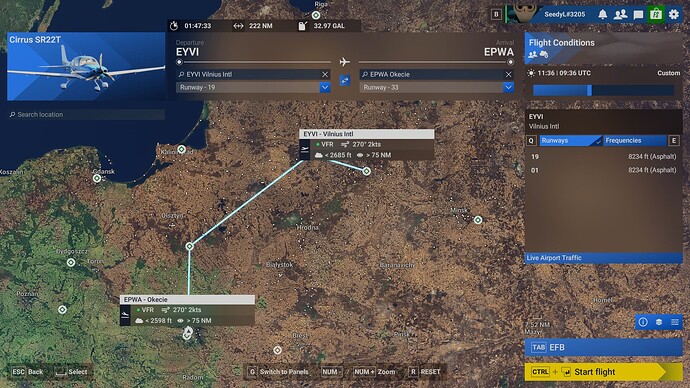The height and width of the screenshot is (388, 690).
Task: Click the Q previous-tab key icon
Action: pyautogui.click(x=531, y=141)
